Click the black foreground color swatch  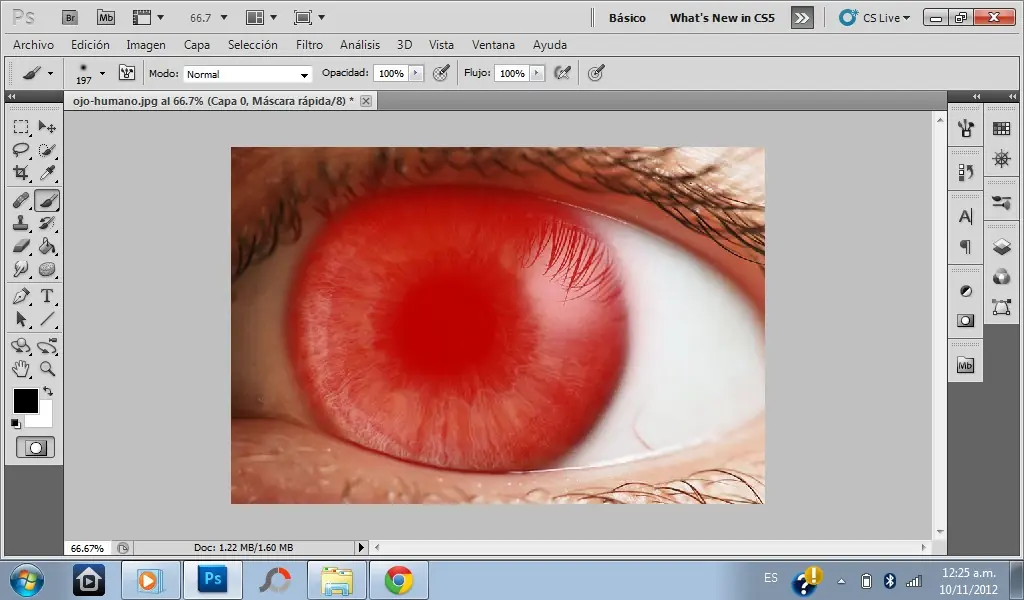(x=25, y=401)
